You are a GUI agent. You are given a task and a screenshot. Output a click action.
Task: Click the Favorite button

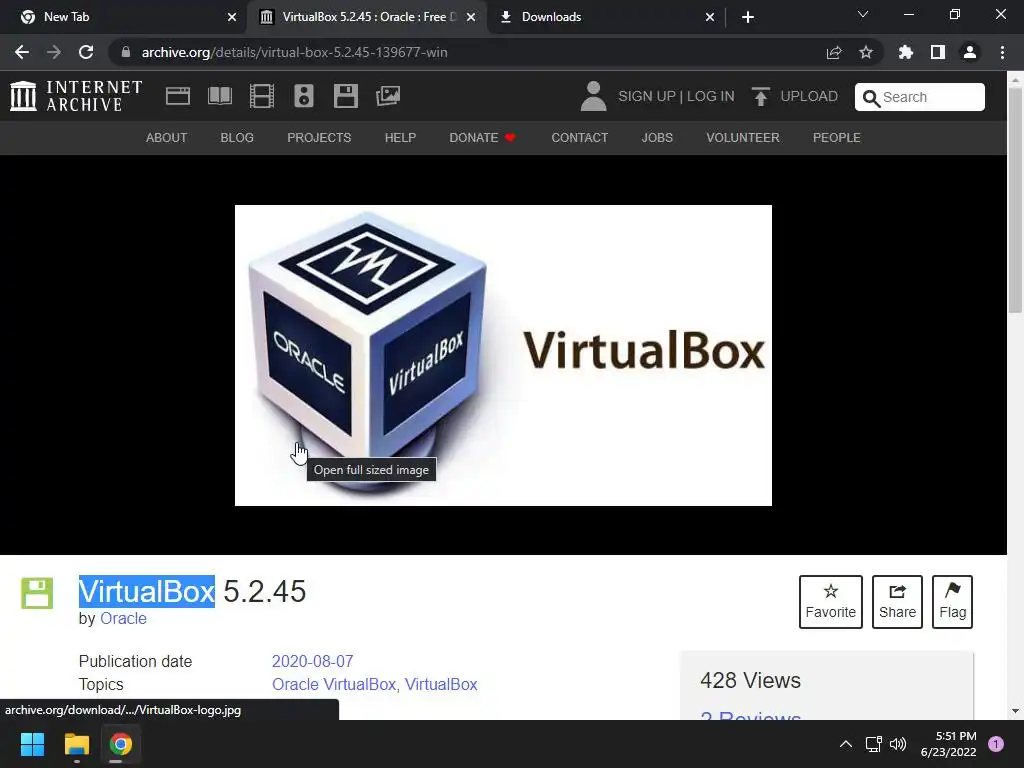[x=831, y=601]
